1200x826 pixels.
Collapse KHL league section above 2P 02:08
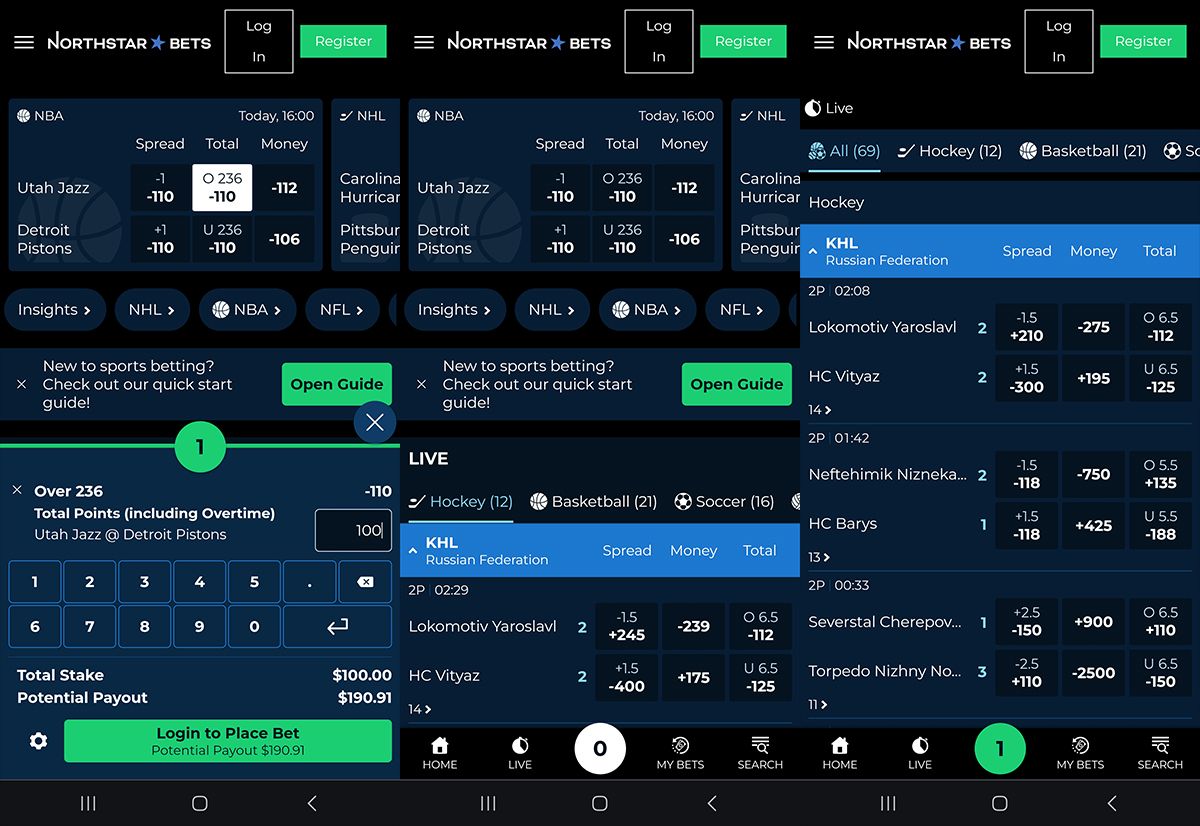(x=813, y=251)
